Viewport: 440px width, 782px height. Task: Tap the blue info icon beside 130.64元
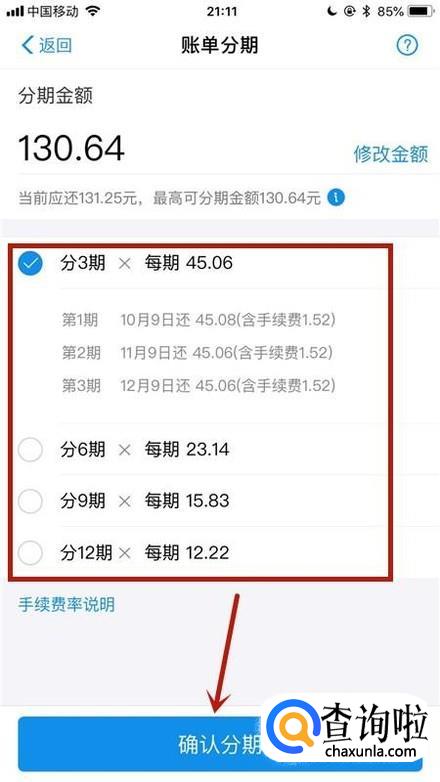click(336, 197)
